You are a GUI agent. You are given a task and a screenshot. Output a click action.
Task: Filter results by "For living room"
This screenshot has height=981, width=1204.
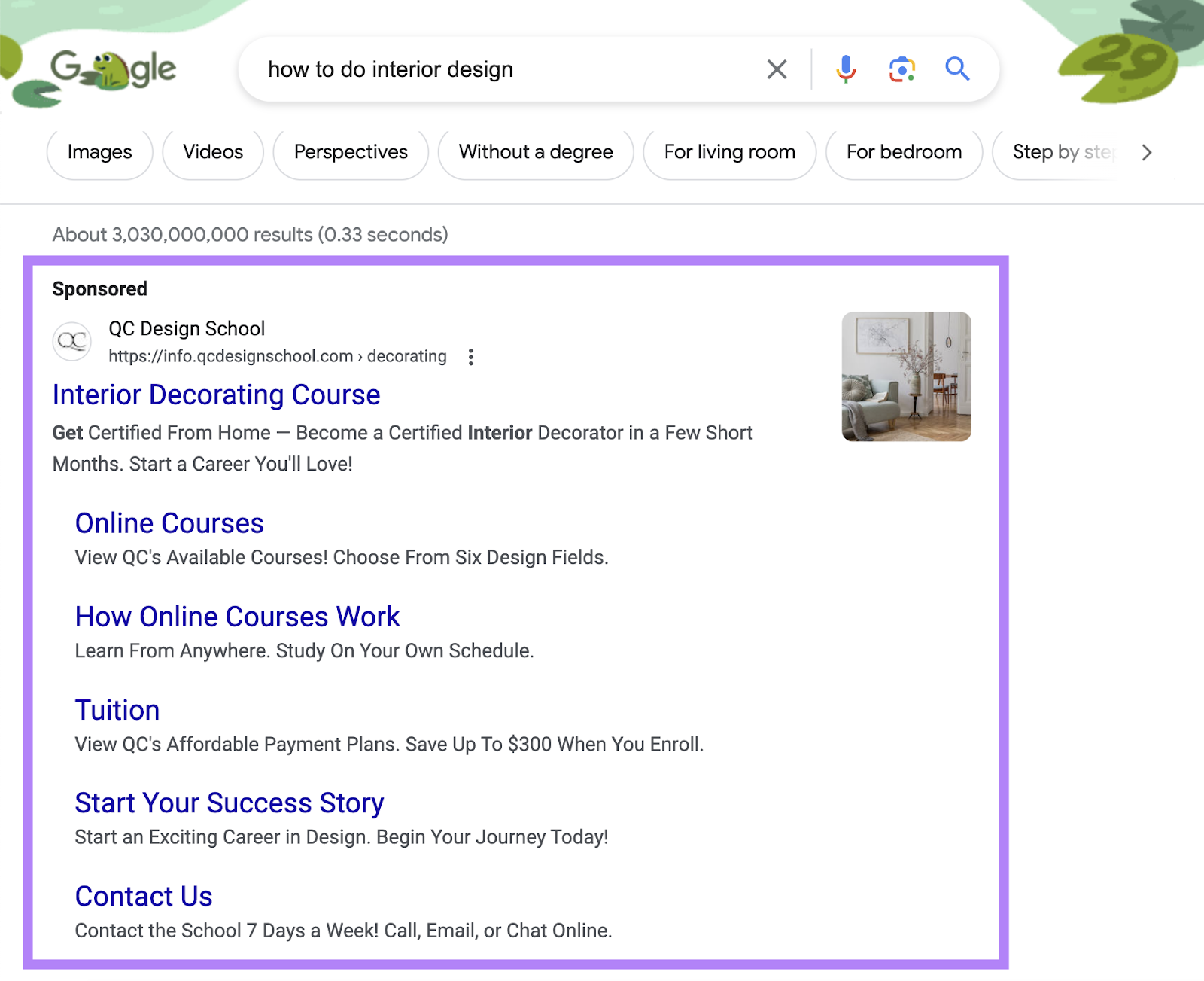[728, 152]
